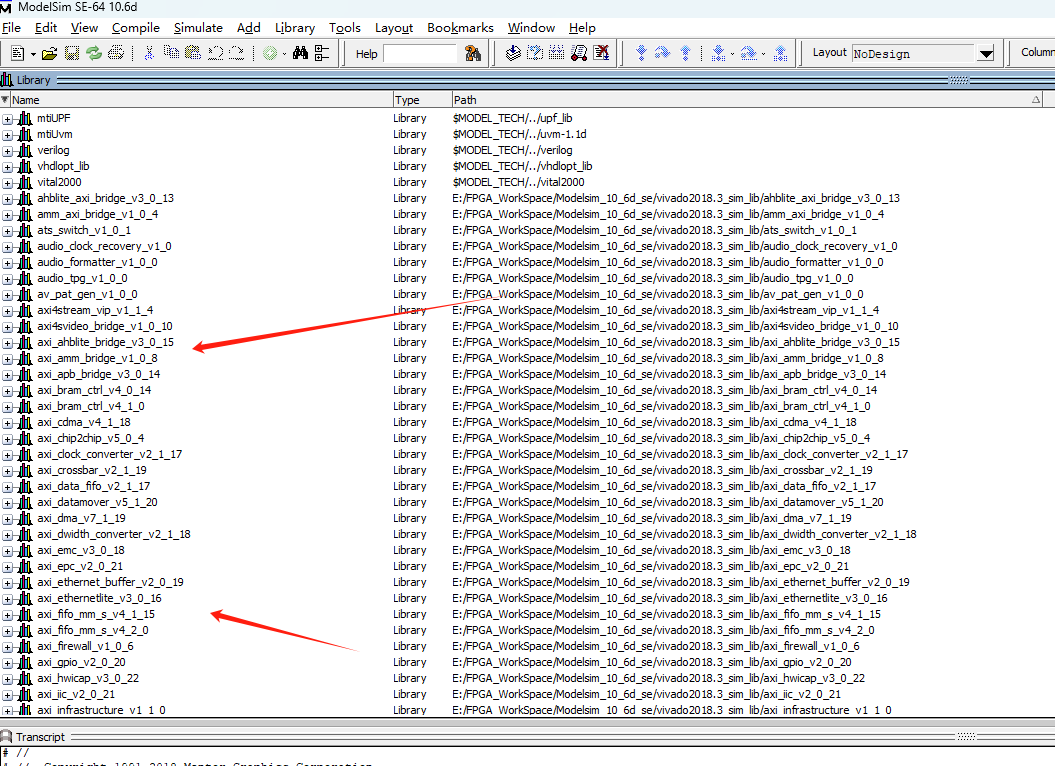
Task: Click the Compile toolbar icon with down arrow
Action: [513, 53]
